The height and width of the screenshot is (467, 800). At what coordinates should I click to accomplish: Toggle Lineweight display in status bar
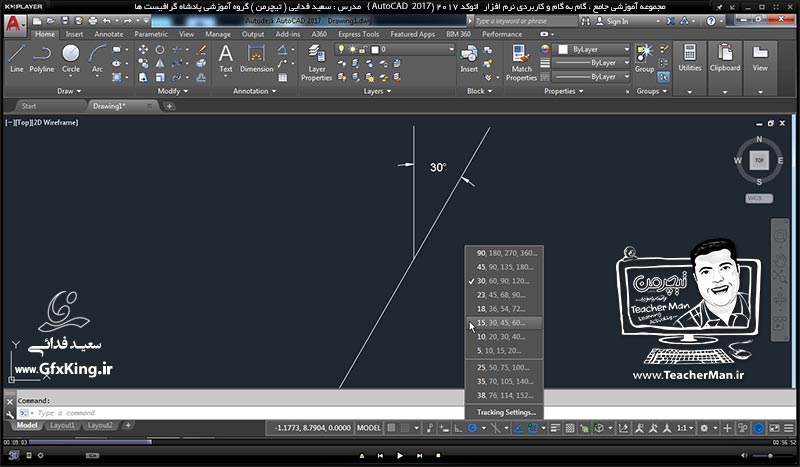[556, 428]
